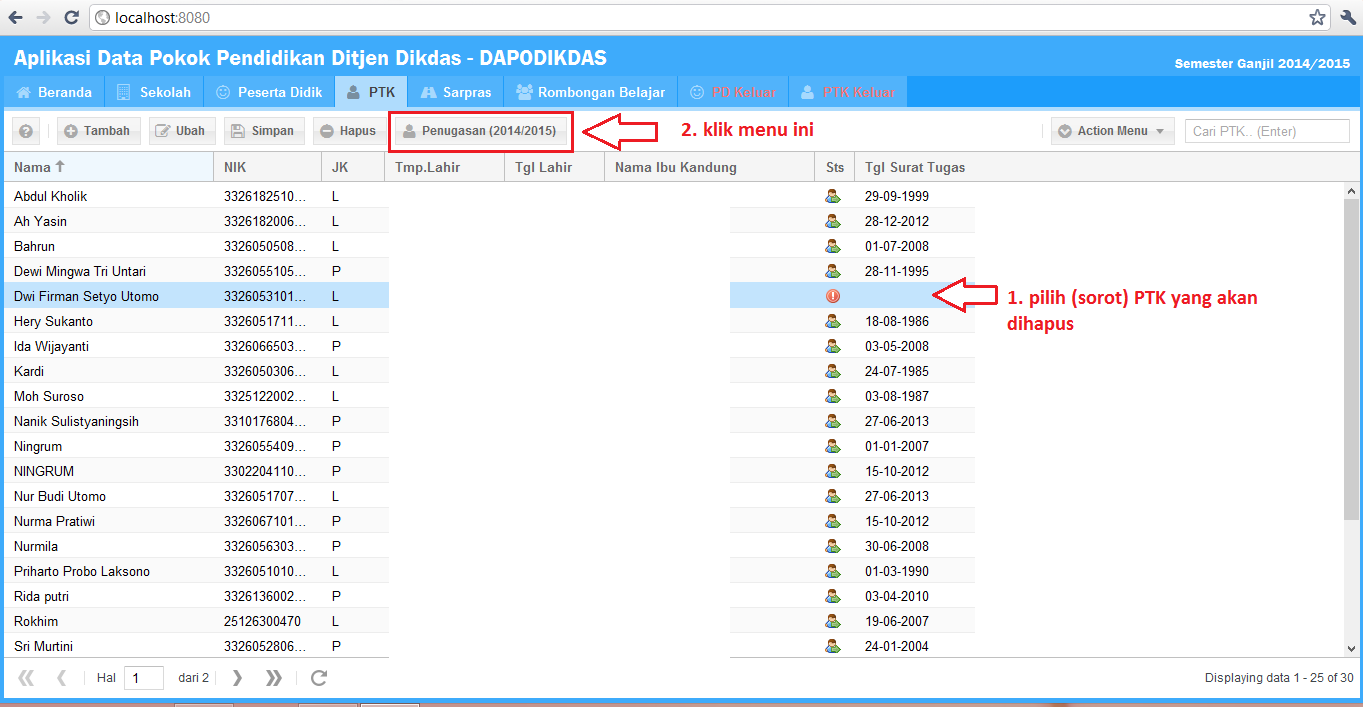1363x707 pixels.
Task: Click the red warning status icon on Dwi Firman's row
Action: [x=834, y=295]
